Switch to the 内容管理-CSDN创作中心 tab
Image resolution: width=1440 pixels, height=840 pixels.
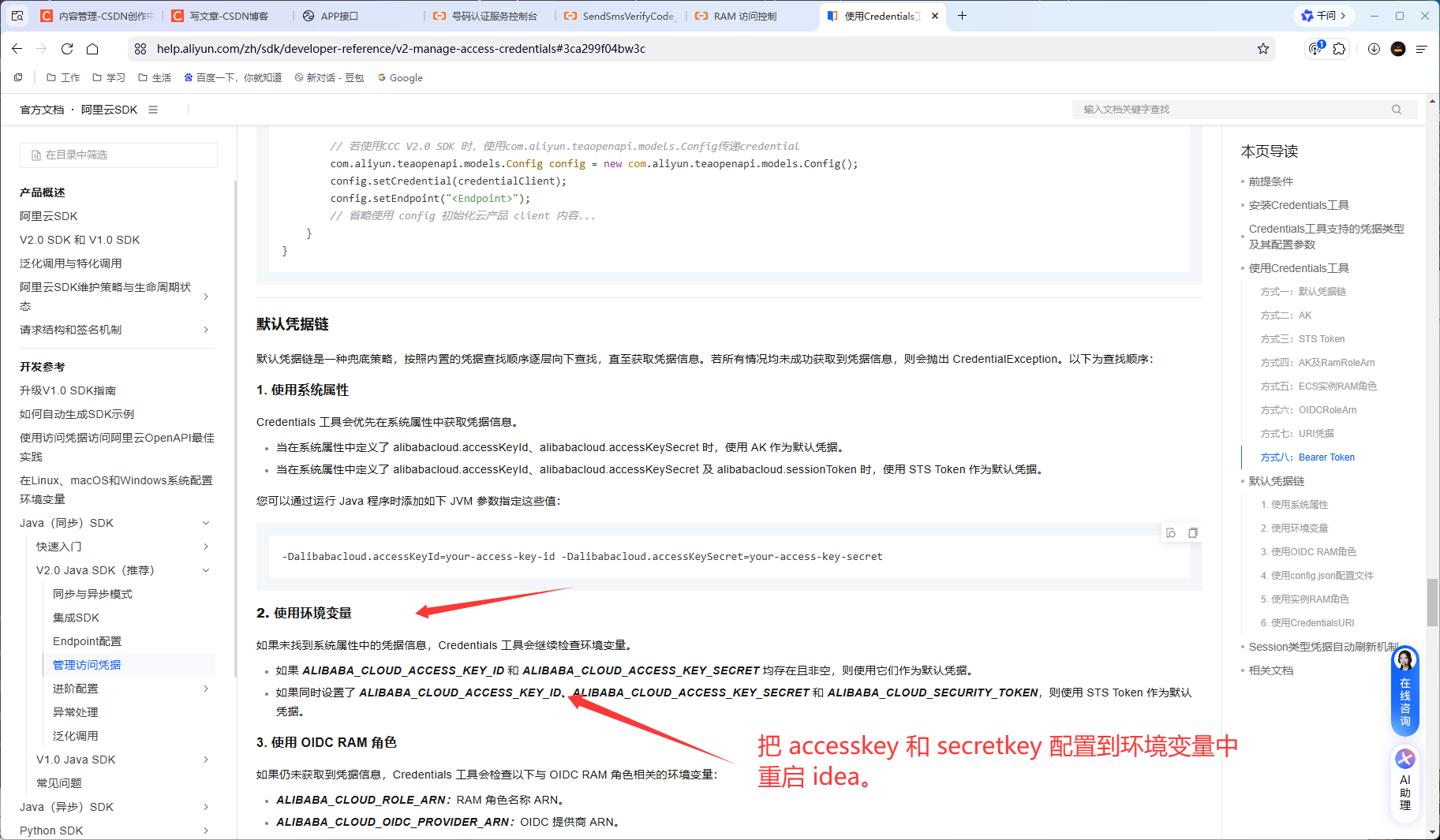[97, 16]
